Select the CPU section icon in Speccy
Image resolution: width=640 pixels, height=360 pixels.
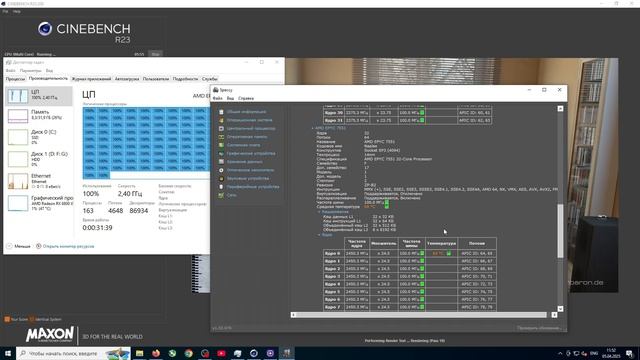(x=221, y=129)
